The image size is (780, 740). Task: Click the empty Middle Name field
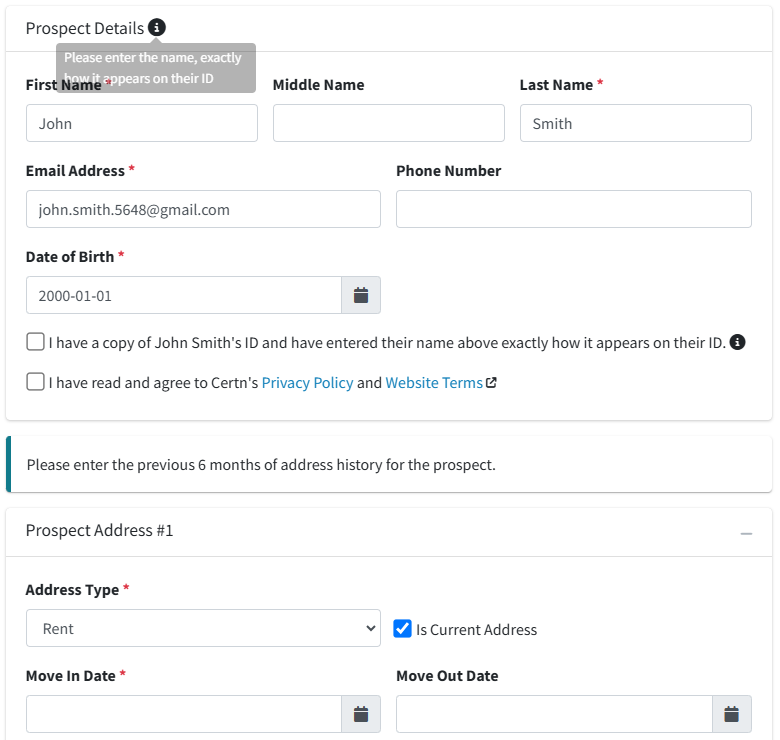pyautogui.click(x=389, y=123)
